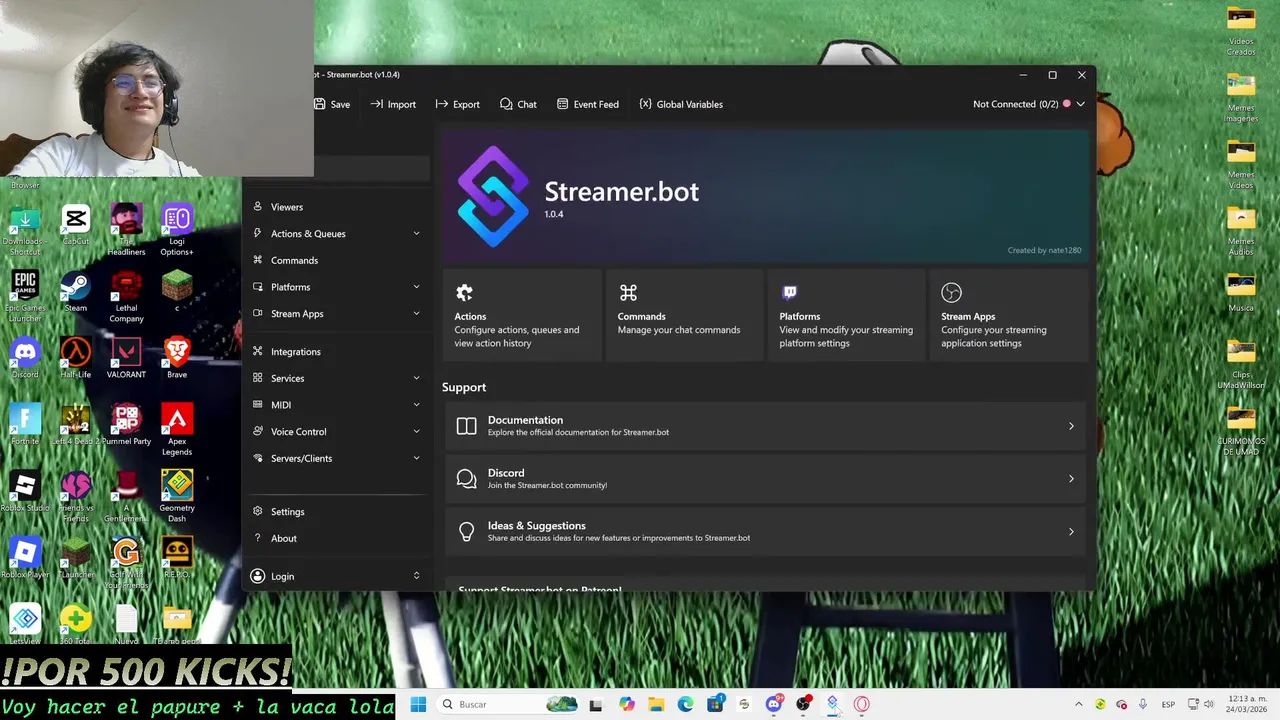Launch Steam from the desktop

point(76,291)
